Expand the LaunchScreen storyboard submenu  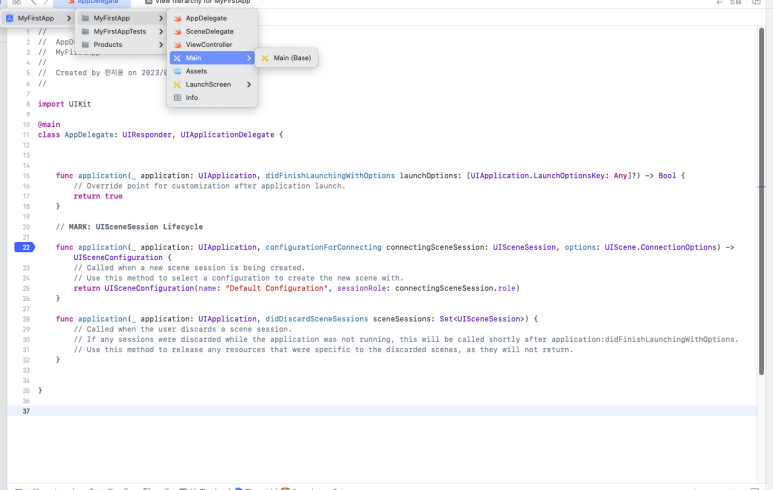point(212,85)
